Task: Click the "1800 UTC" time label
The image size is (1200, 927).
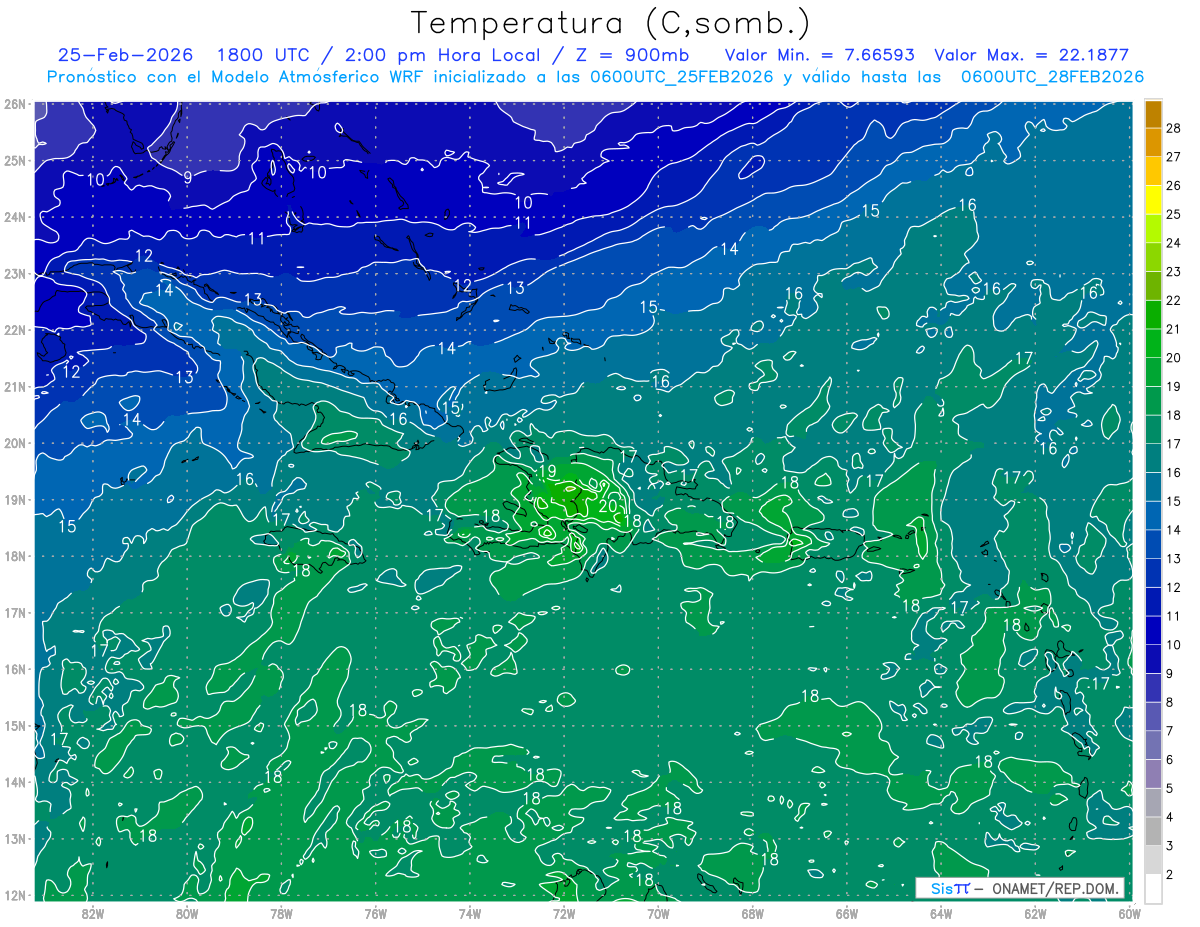Action: (x=263, y=55)
